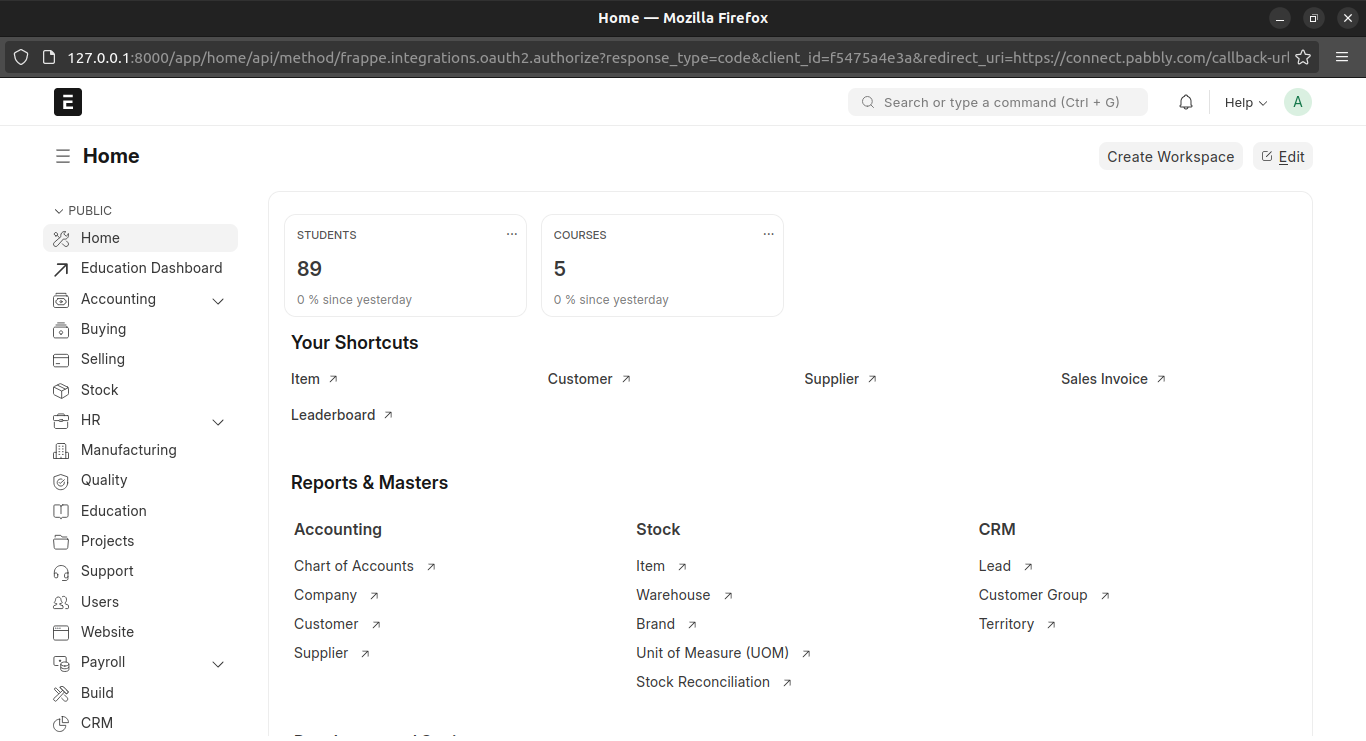
Task: Click the Create Workspace button
Action: point(1171,156)
